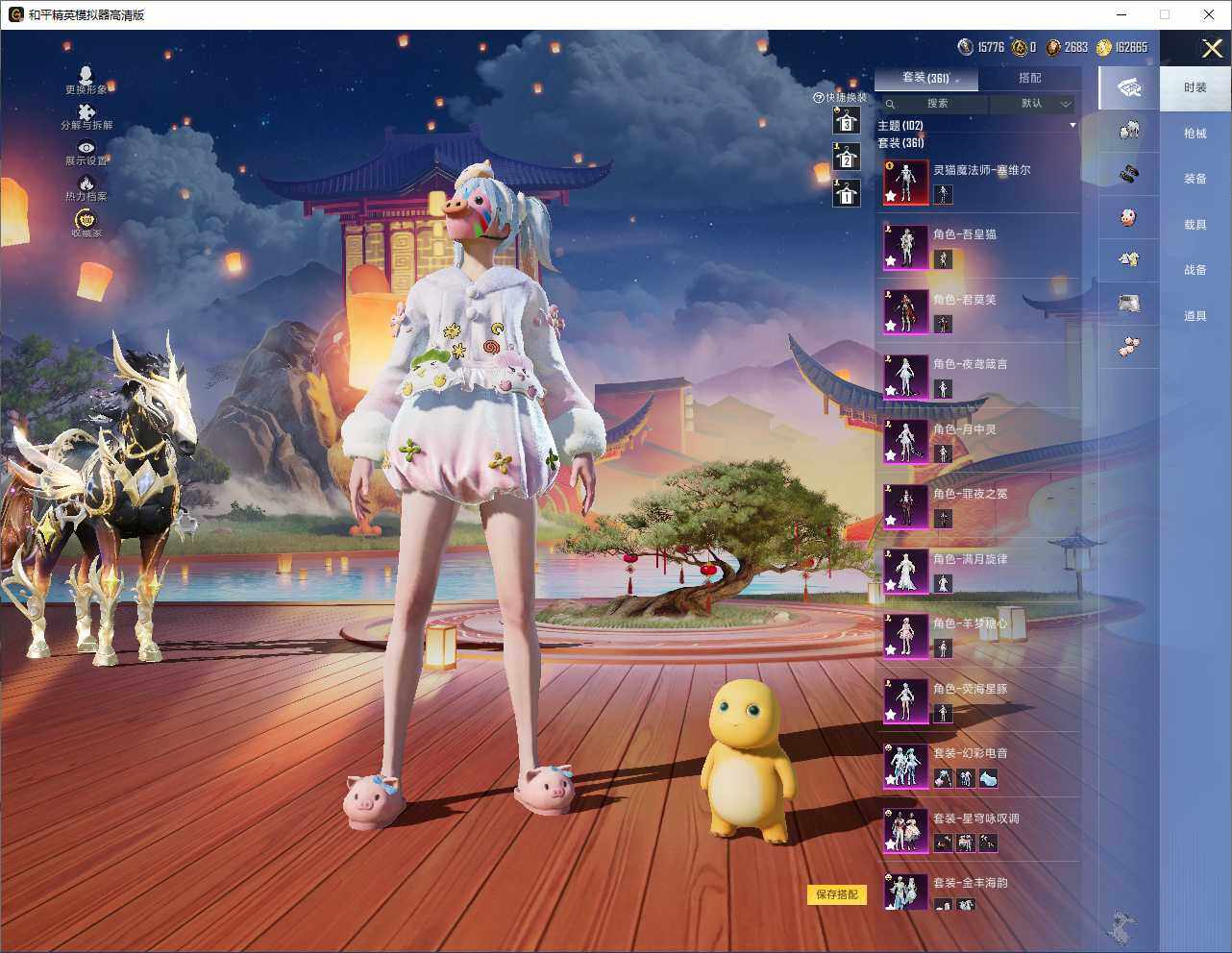Select the shirts subcategory icon

click(1129, 259)
